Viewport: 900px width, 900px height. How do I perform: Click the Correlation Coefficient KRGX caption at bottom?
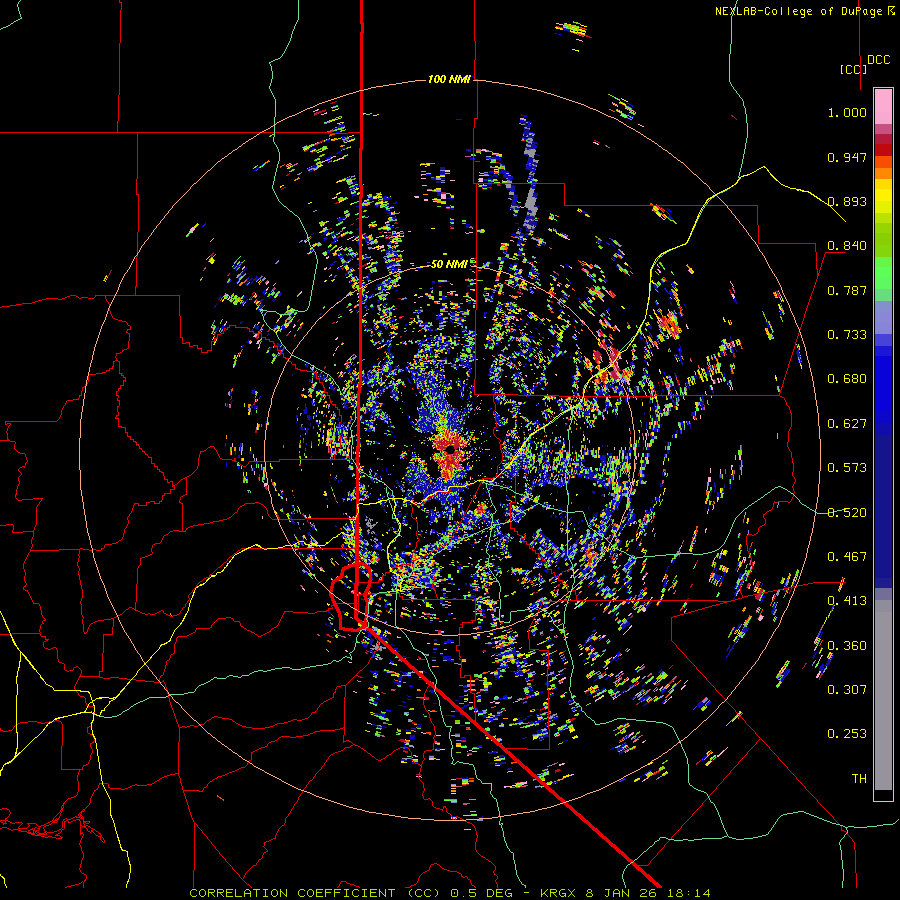tap(450, 893)
